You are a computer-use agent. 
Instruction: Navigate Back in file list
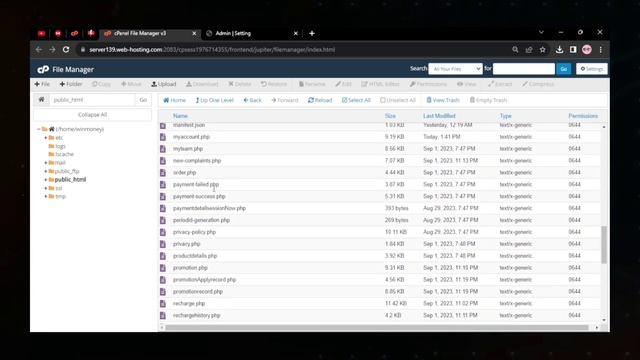(x=252, y=100)
